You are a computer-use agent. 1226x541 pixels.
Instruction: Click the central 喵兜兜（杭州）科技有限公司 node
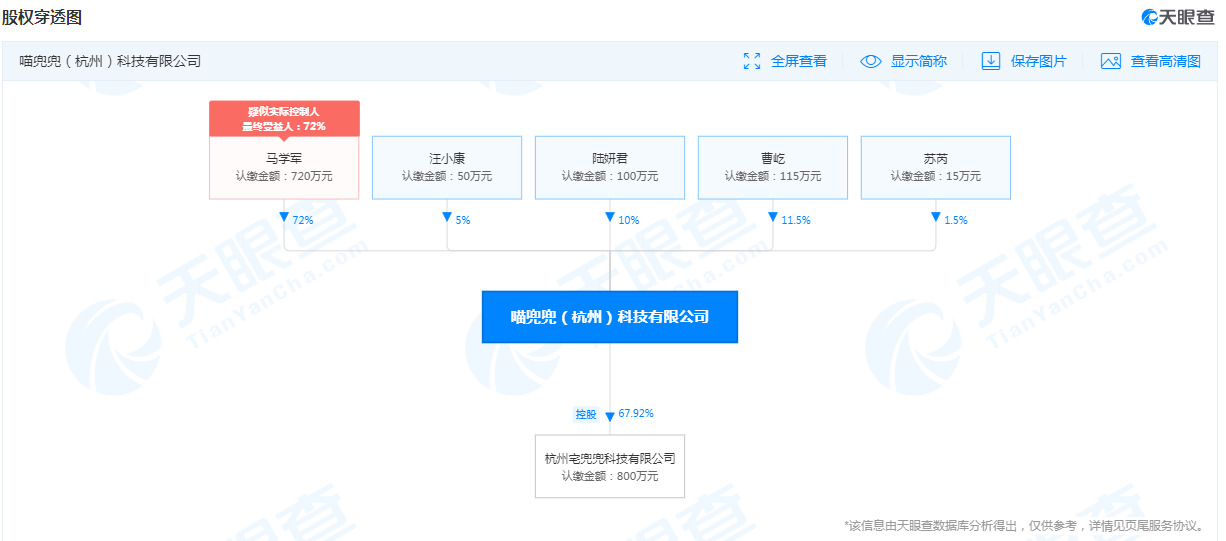pyautogui.click(x=610, y=317)
